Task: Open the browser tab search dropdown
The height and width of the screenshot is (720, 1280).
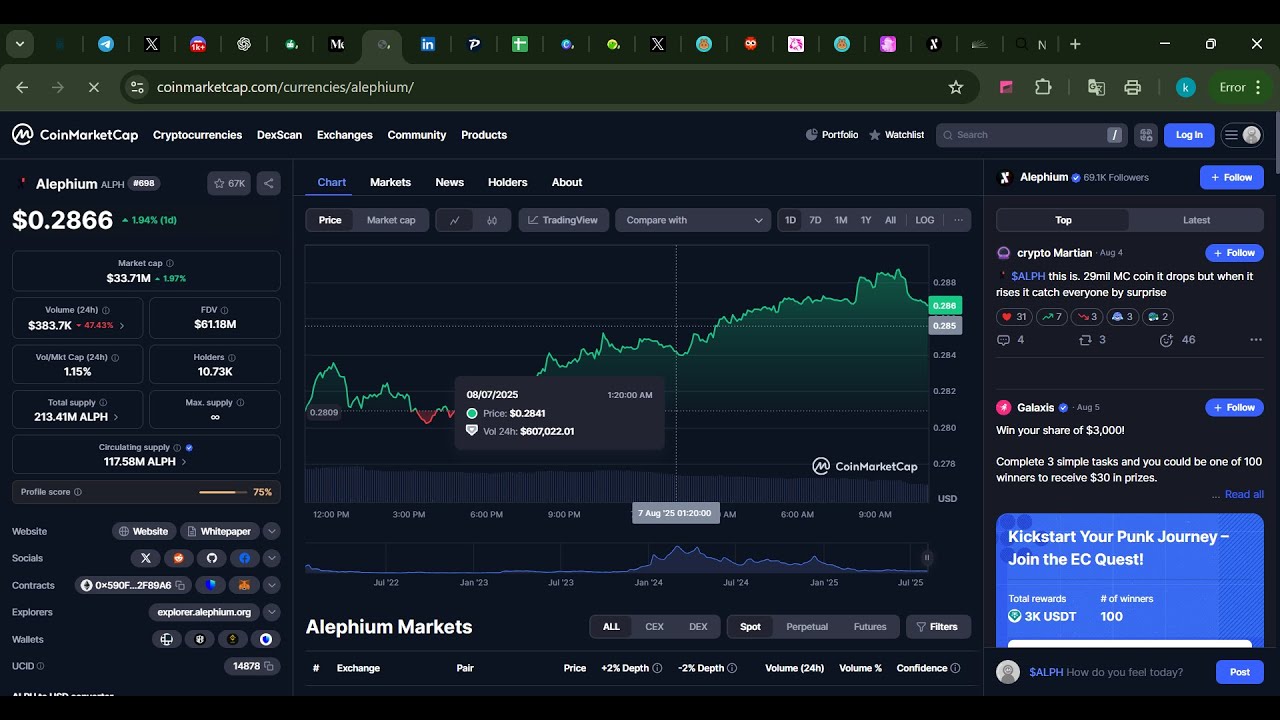Action: 20,44
